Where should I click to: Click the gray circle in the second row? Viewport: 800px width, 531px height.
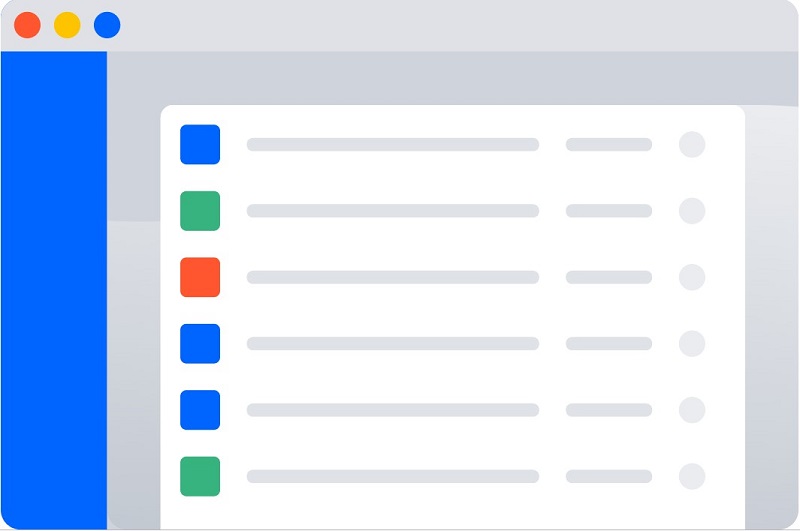692,211
